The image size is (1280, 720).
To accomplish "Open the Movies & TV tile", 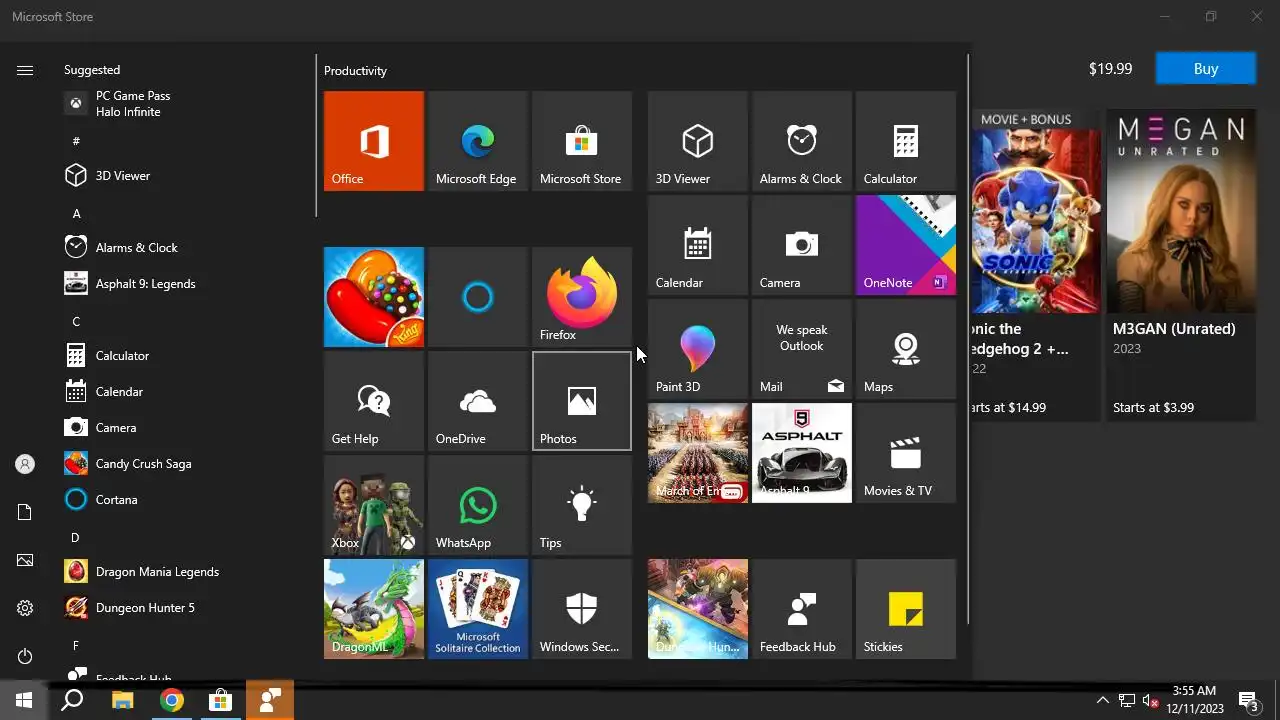I will pos(906,453).
